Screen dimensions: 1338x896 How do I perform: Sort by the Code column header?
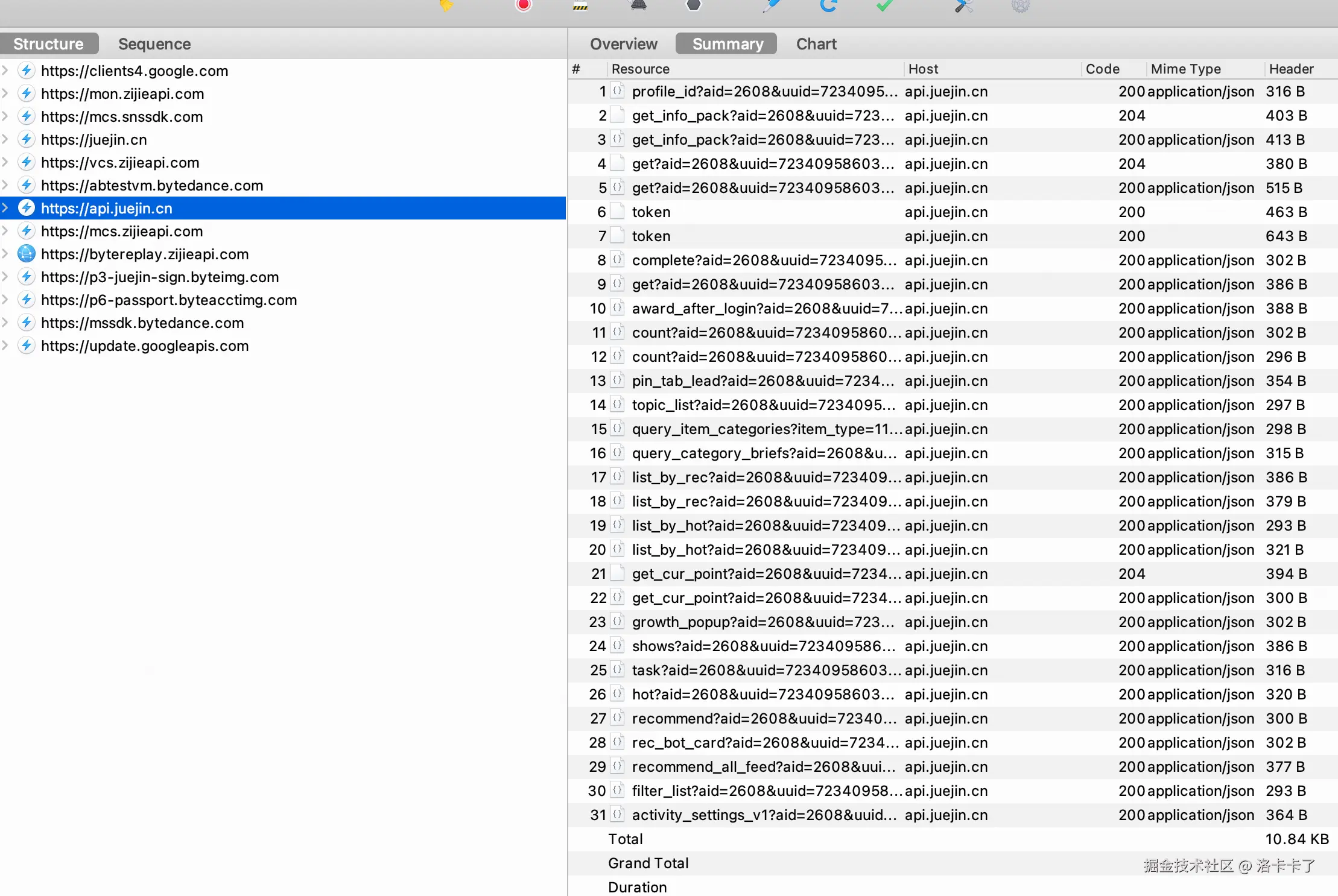click(x=1113, y=69)
